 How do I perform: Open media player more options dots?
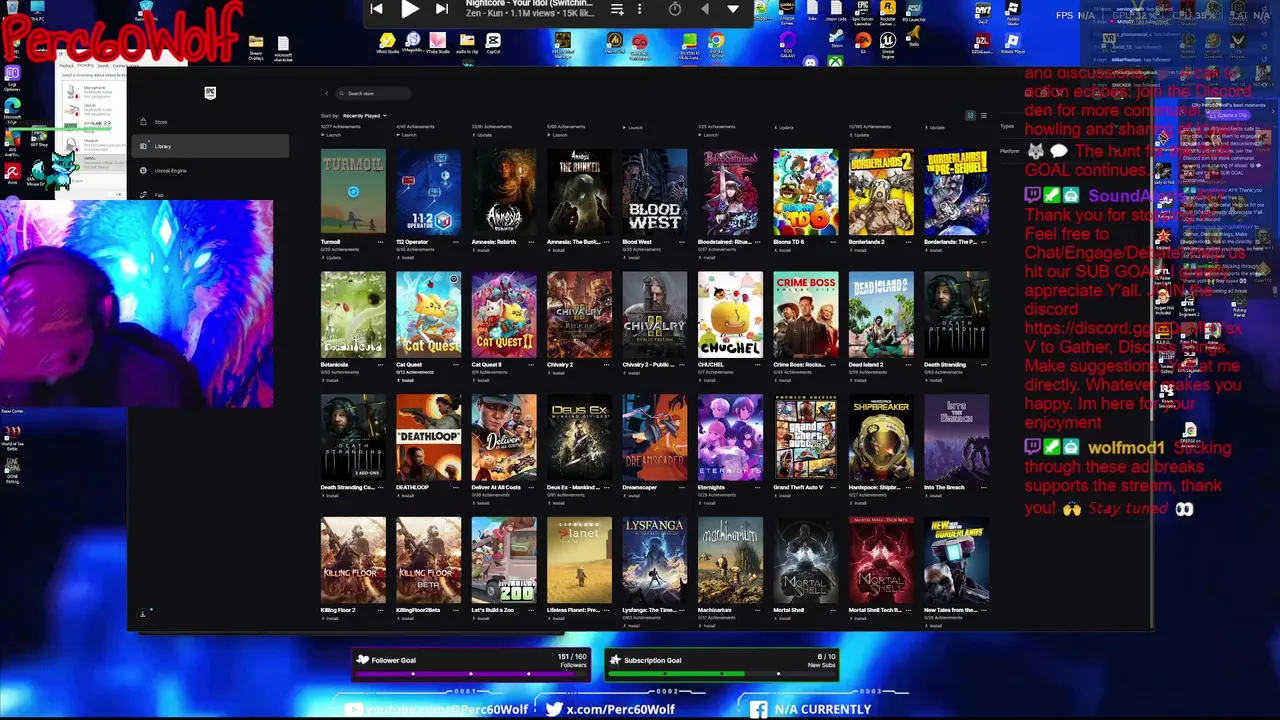(x=640, y=9)
